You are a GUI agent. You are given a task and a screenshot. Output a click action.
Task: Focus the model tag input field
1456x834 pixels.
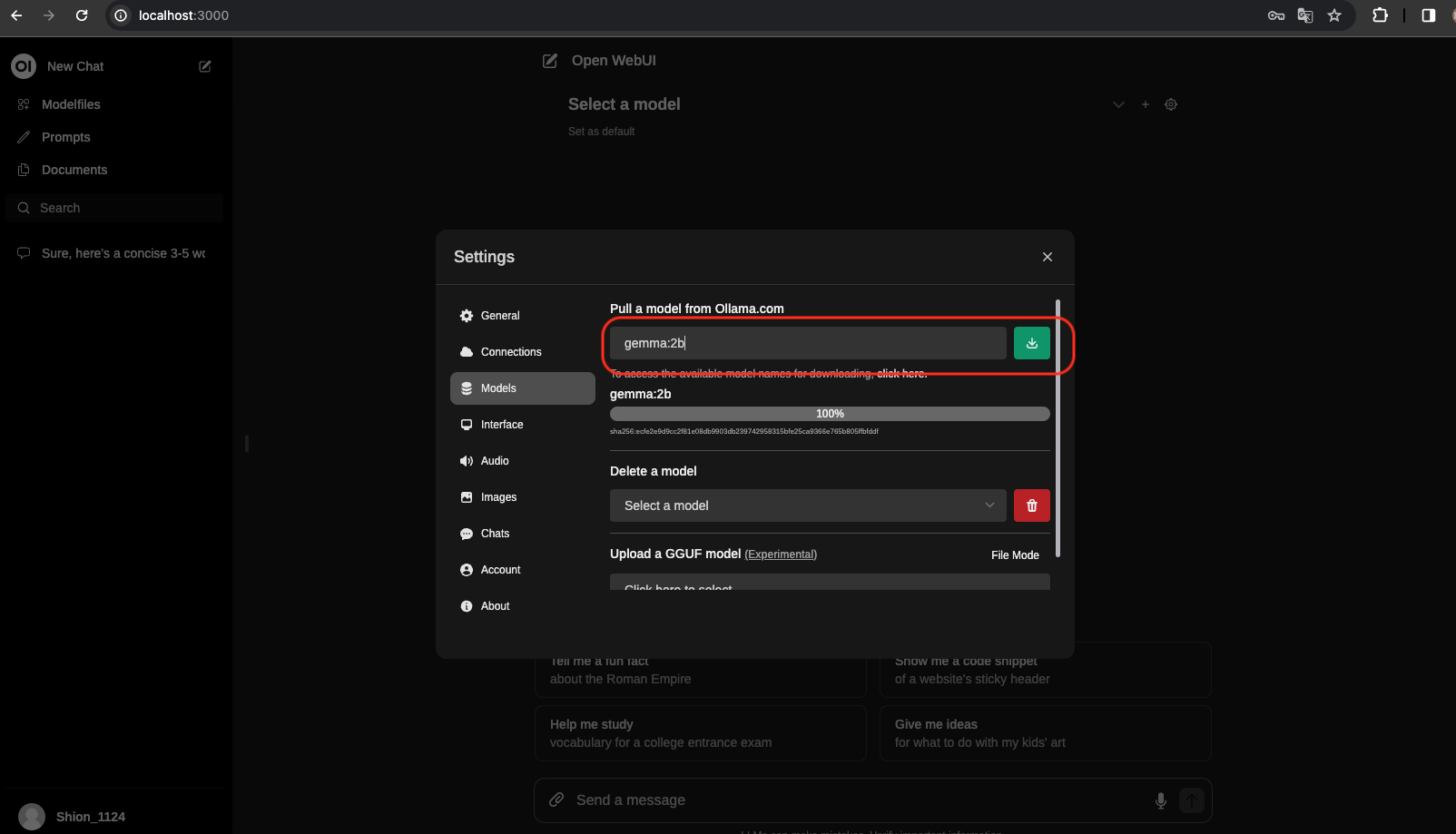click(x=807, y=343)
